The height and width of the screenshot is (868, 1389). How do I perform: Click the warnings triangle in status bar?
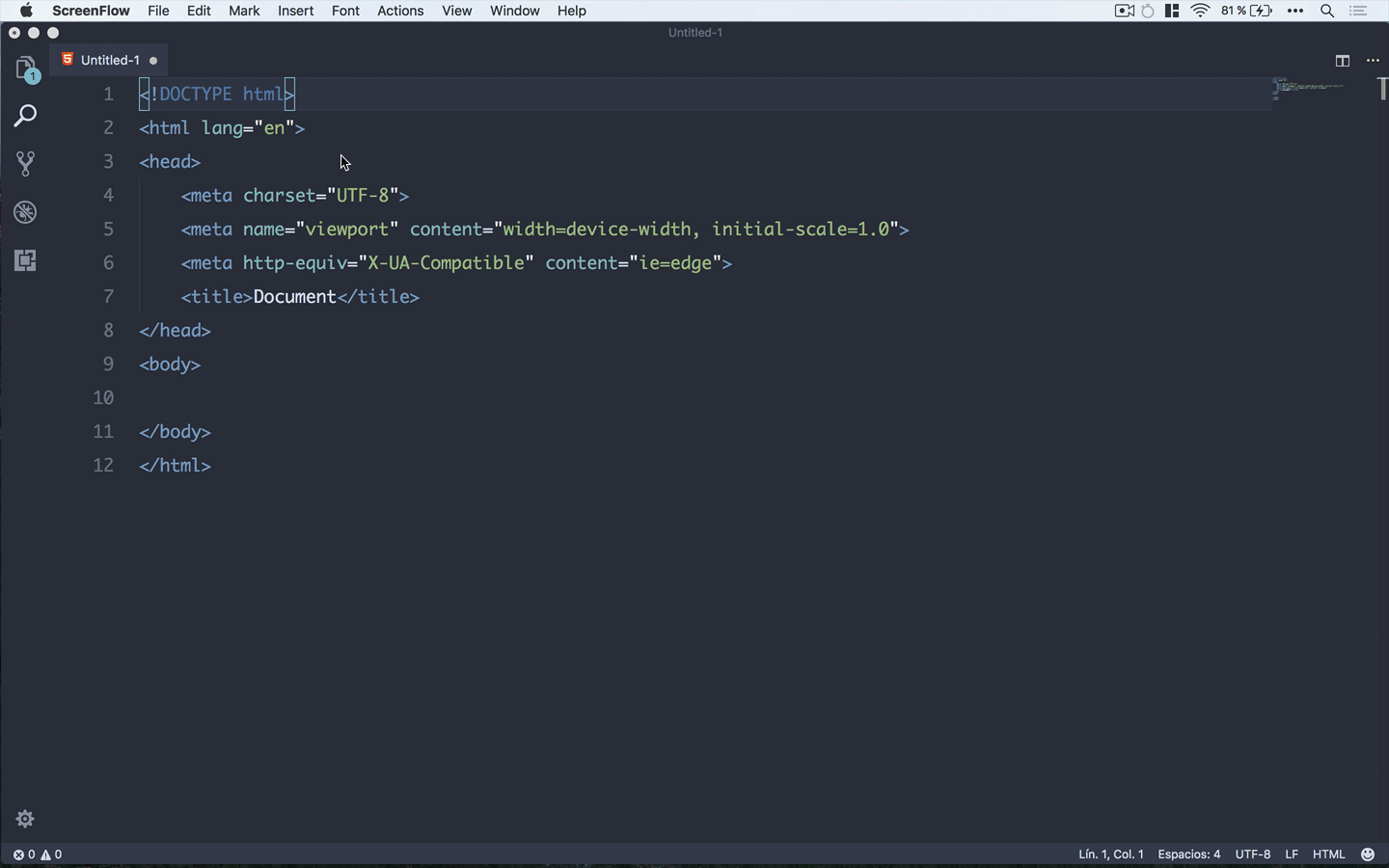[45, 854]
